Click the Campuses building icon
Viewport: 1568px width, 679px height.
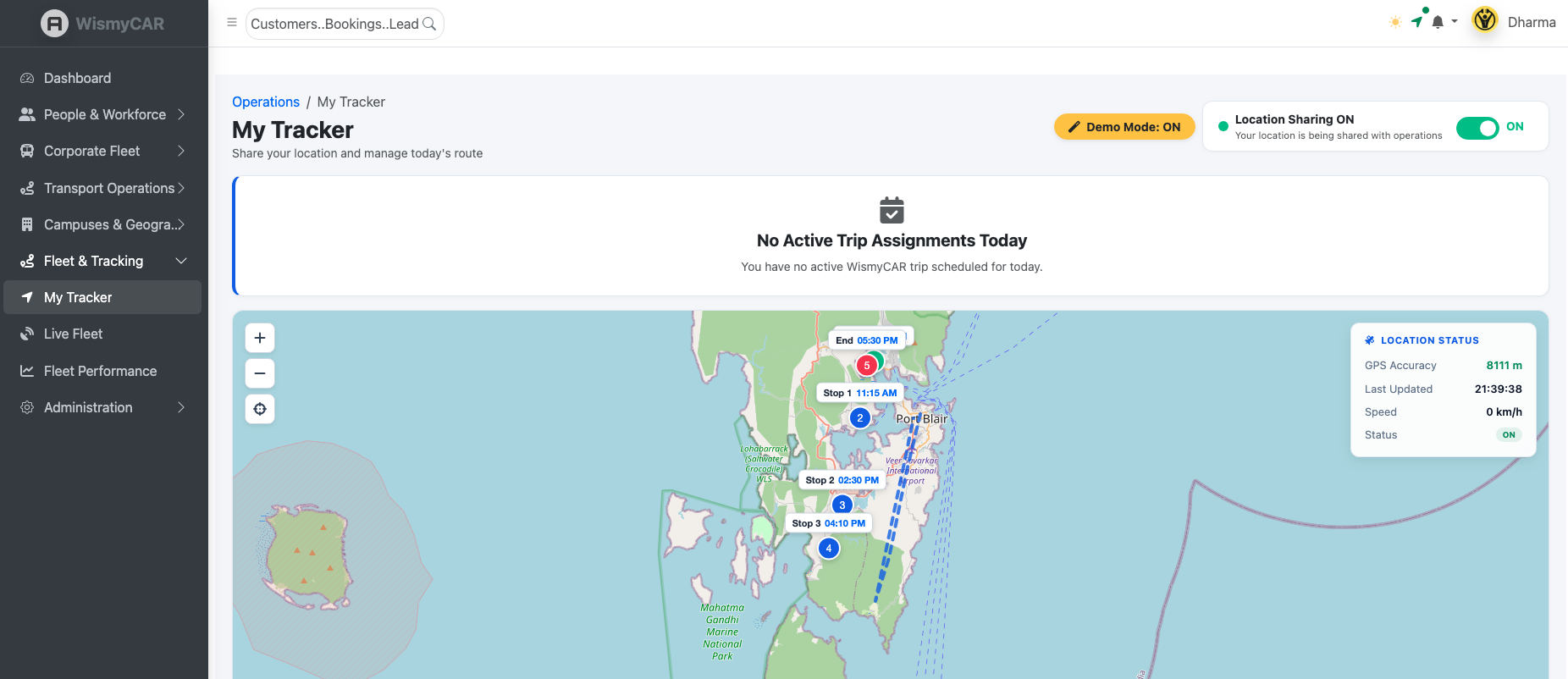click(x=27, y=224)
